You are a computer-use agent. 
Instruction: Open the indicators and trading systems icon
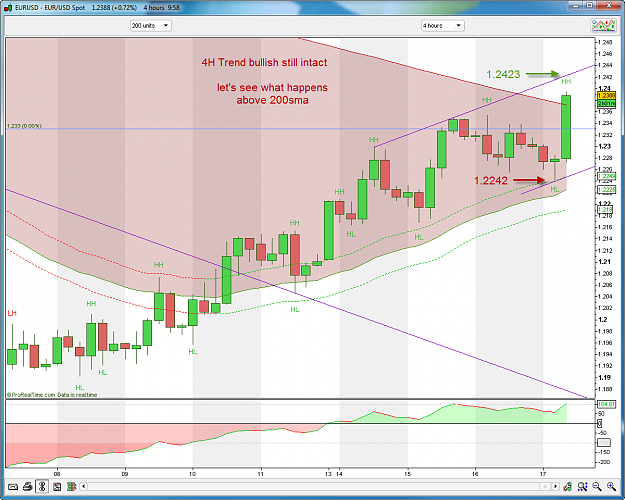[603, 26]
